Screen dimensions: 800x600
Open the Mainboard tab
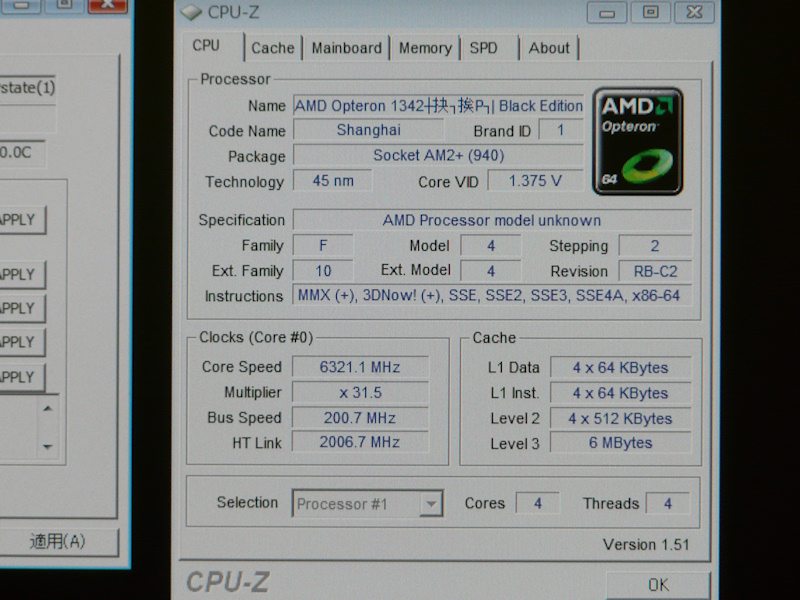(346, 48)
